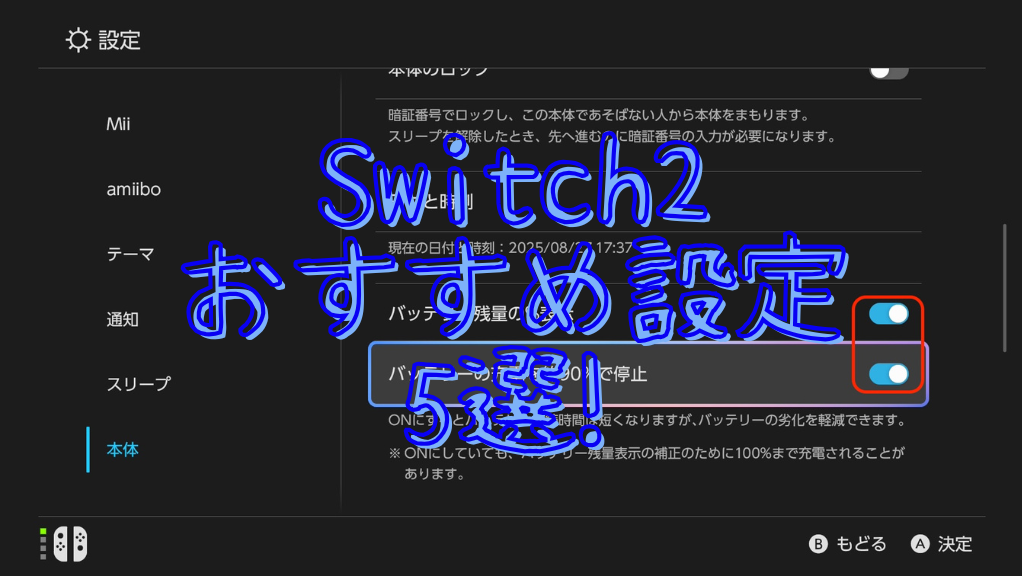
Task: Select the highlighted 本体 sidebar item
Action: pyautogui.click(x=121, y=450)
